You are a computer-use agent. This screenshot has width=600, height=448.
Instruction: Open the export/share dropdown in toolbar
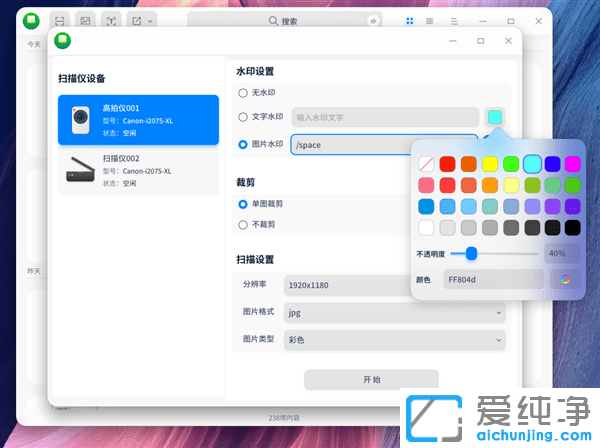142,20
